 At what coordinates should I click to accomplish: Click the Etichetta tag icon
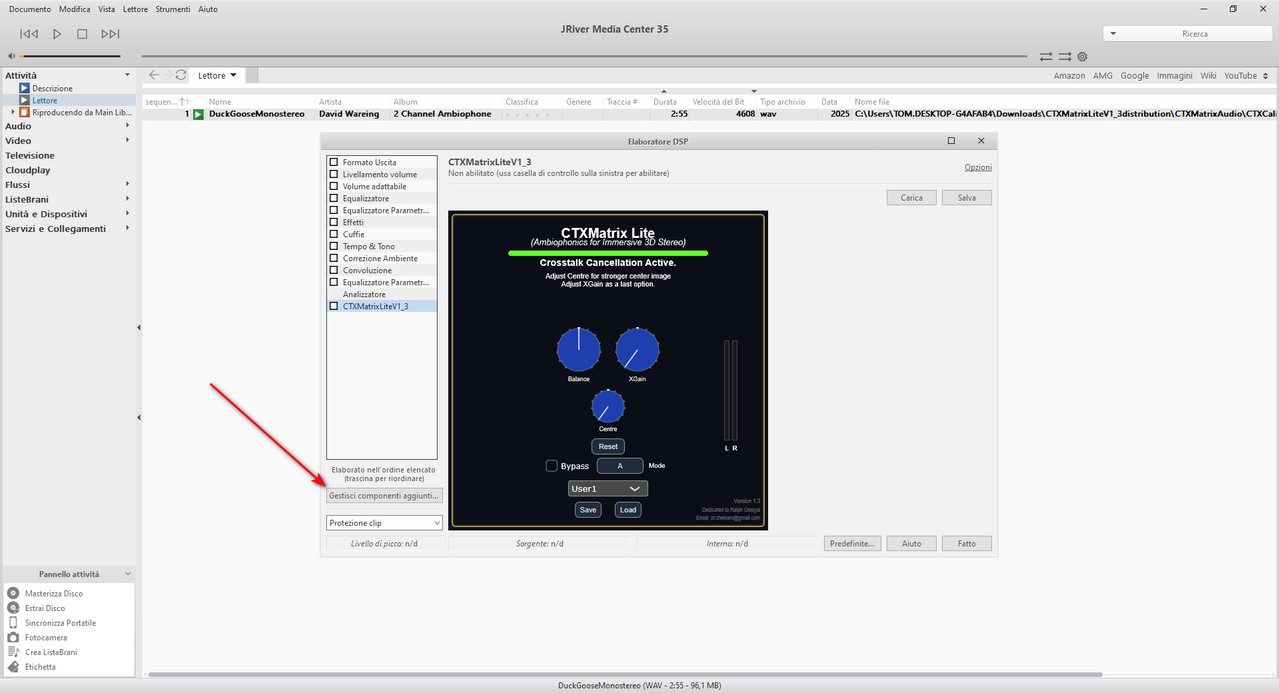tap(14, 667)
